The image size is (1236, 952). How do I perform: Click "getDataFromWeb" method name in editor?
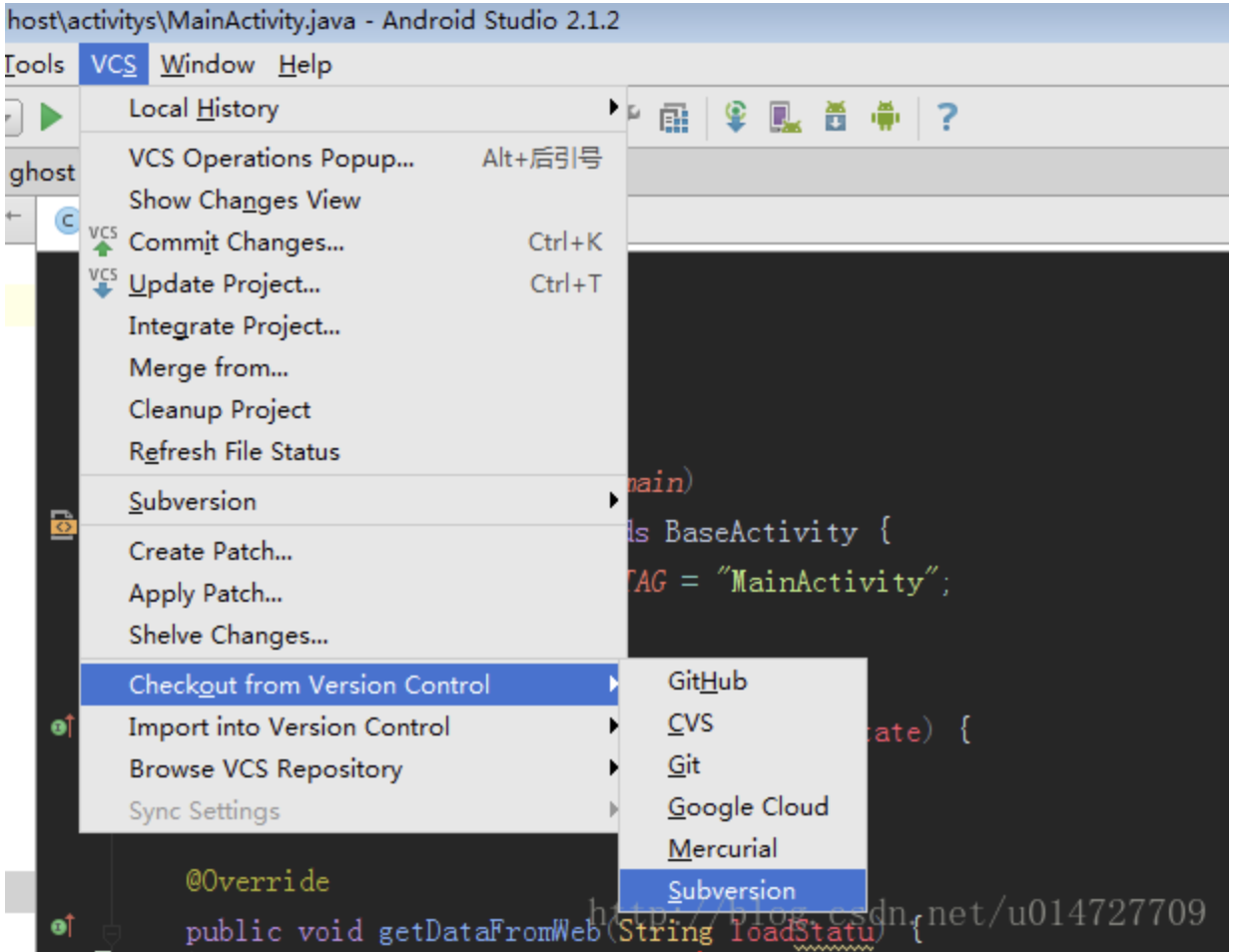[x=489, y=931]
